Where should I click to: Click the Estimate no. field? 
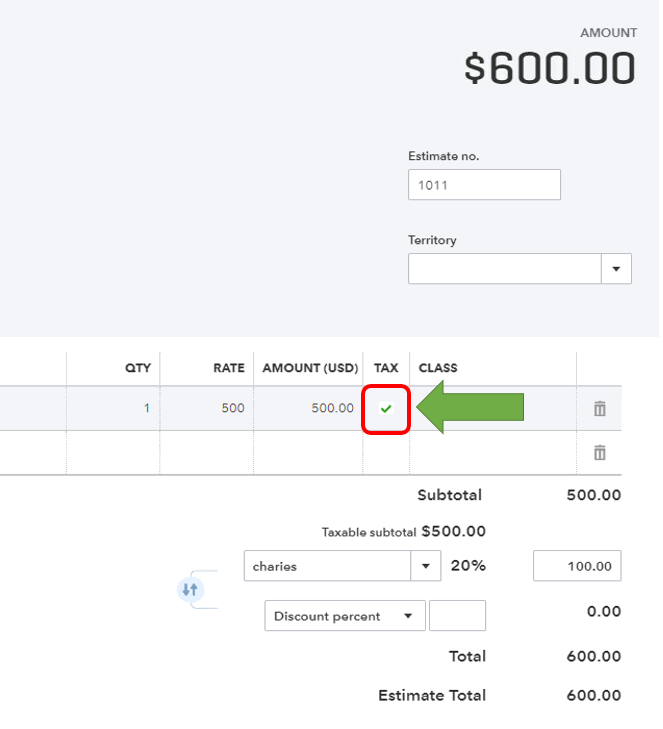pyautogui.click(x=484, y=185)
